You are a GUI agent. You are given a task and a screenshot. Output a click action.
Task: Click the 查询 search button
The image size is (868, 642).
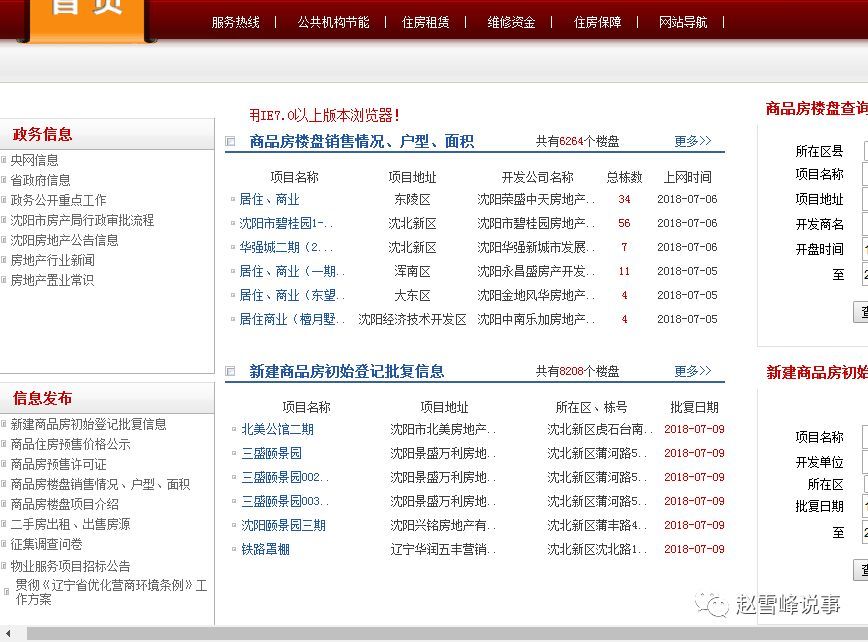[x=864, y=312]
